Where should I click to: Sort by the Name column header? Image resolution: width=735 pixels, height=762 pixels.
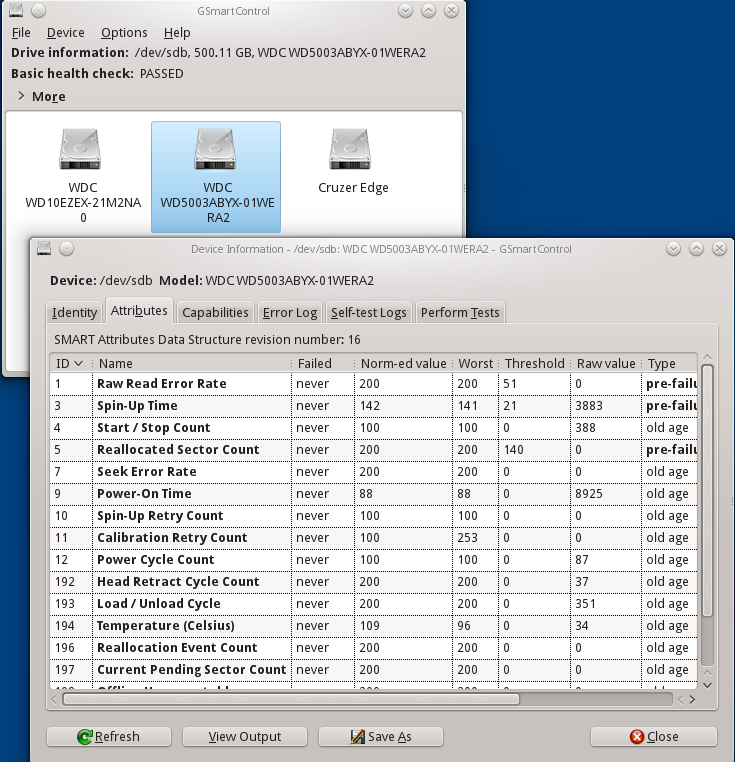pyautogui.click(x=192, y=364)
